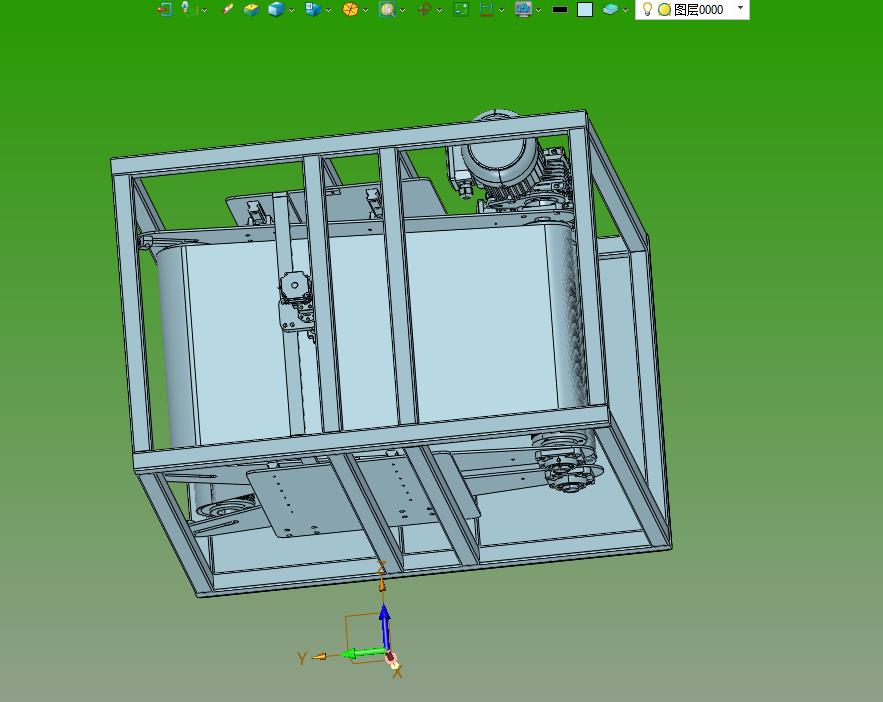Click the green Y axis arrow
The image size is (883, 702).
click(x=364, y=653)
